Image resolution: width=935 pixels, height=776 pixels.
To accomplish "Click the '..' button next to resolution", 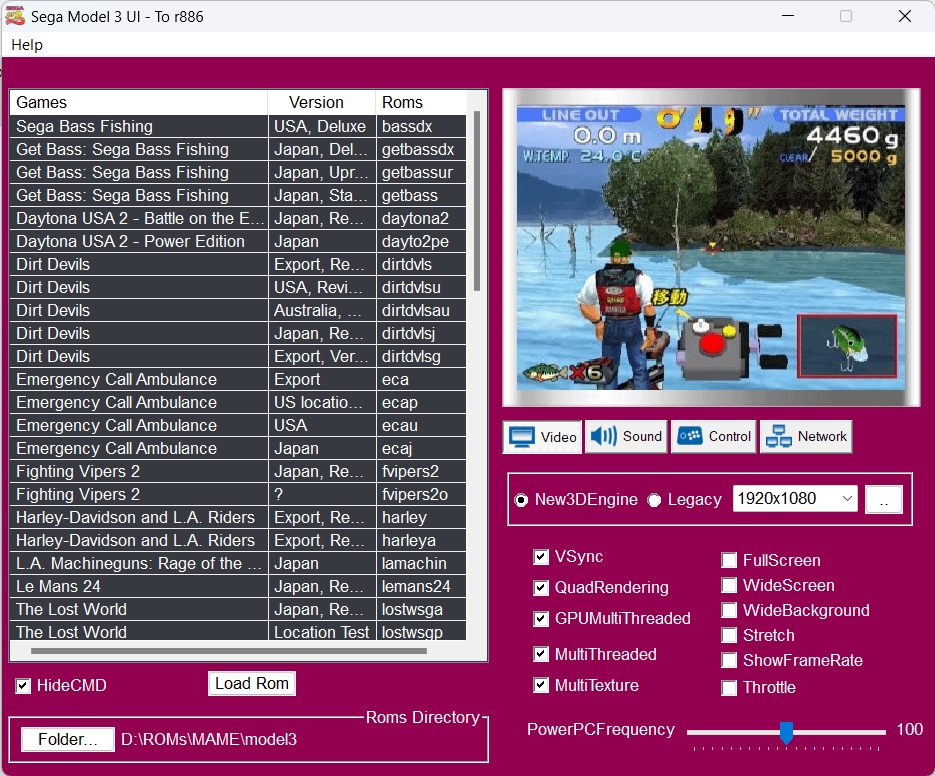I will pos(884,500).
